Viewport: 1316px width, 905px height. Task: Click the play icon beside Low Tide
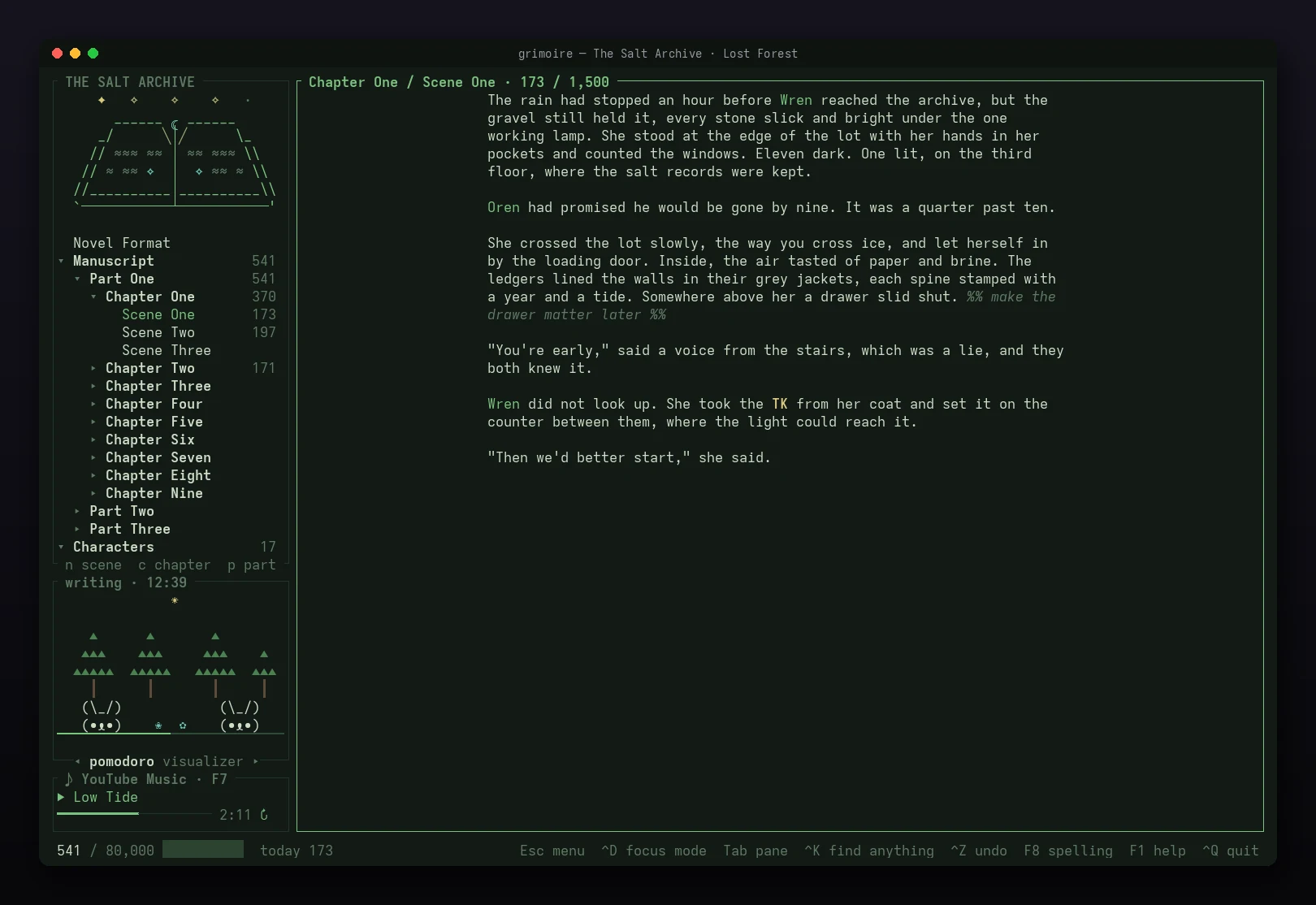point(61,797)
